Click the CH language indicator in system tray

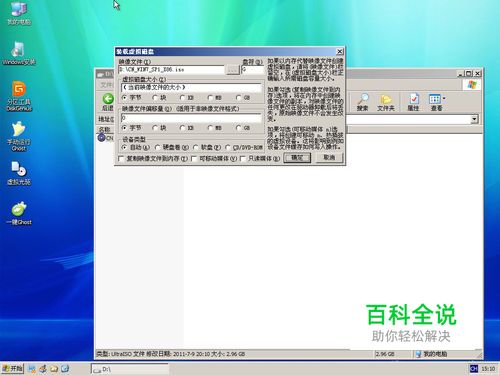click(473, 368)
